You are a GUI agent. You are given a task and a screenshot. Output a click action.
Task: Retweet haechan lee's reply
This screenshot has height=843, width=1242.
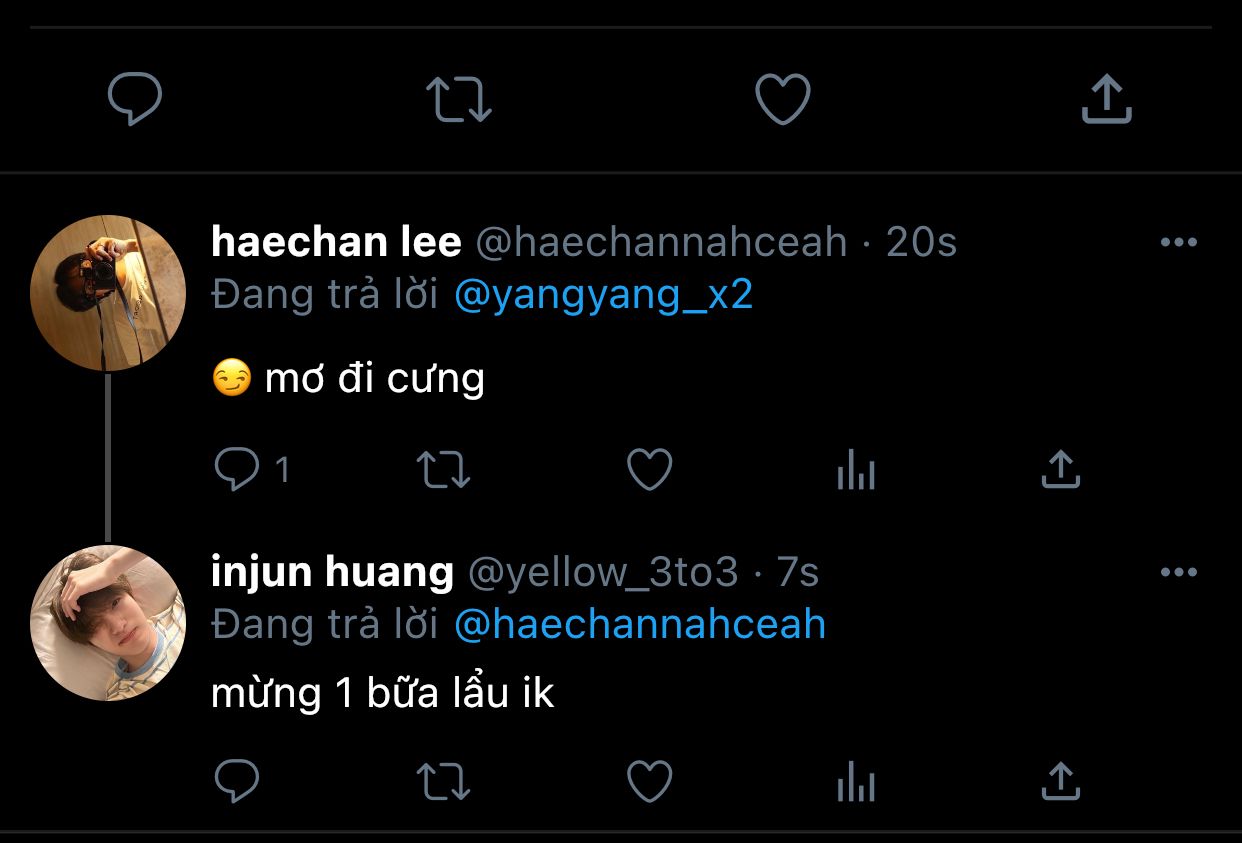[443, 470]
